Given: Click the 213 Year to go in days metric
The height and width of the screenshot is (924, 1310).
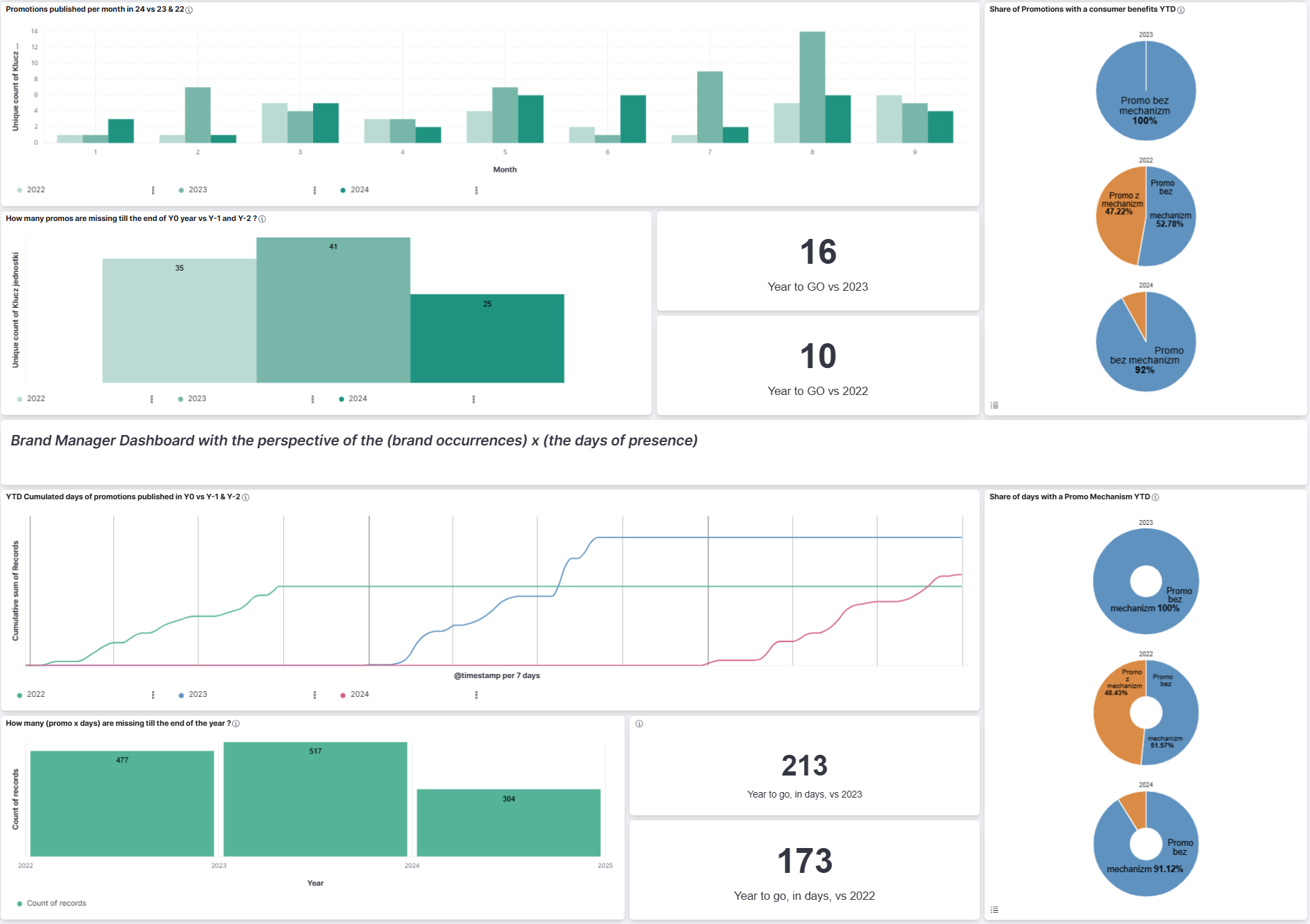Looking at the screenshot, I should pos(804,767).
